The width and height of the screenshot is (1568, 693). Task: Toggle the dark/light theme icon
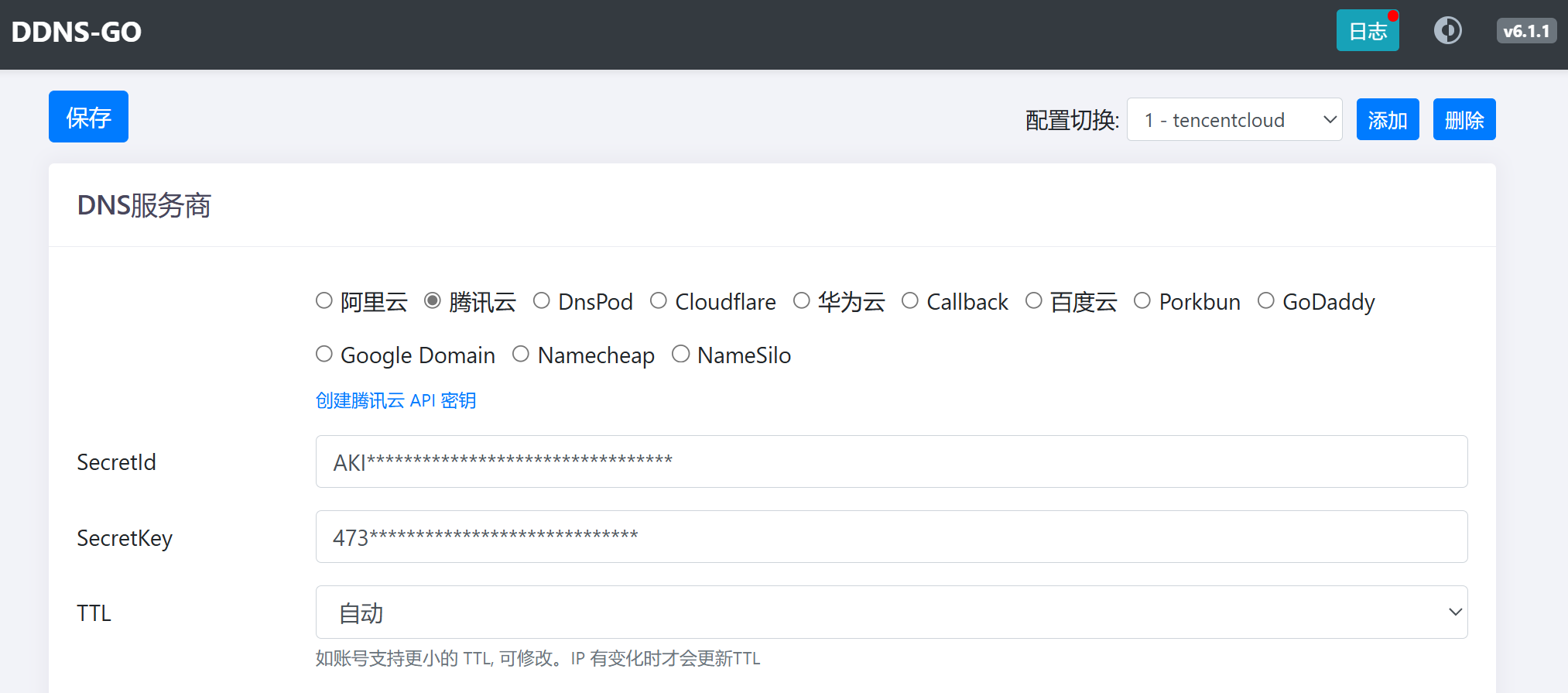click(x=1447, y=31)
